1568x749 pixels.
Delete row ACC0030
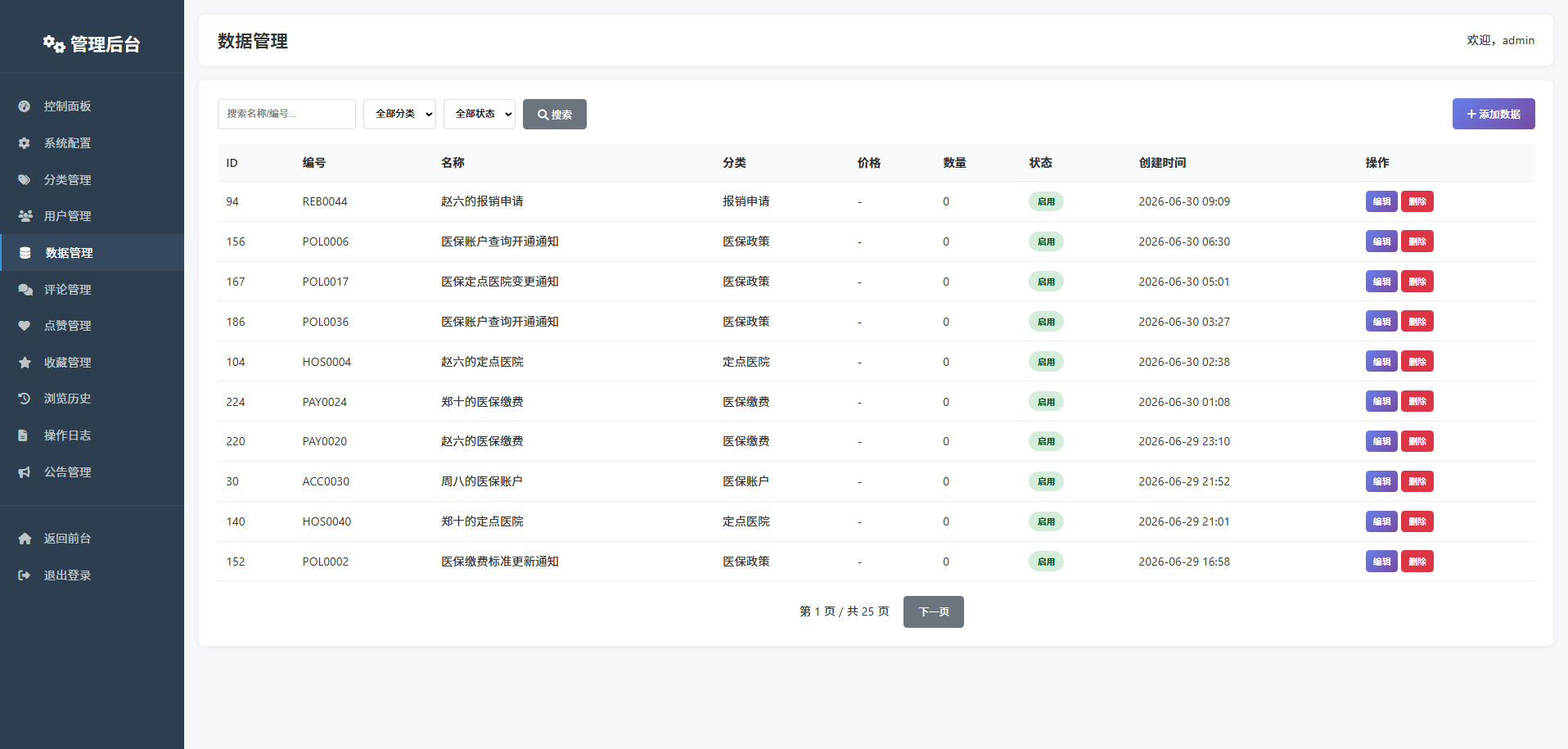coord(1417,481)
